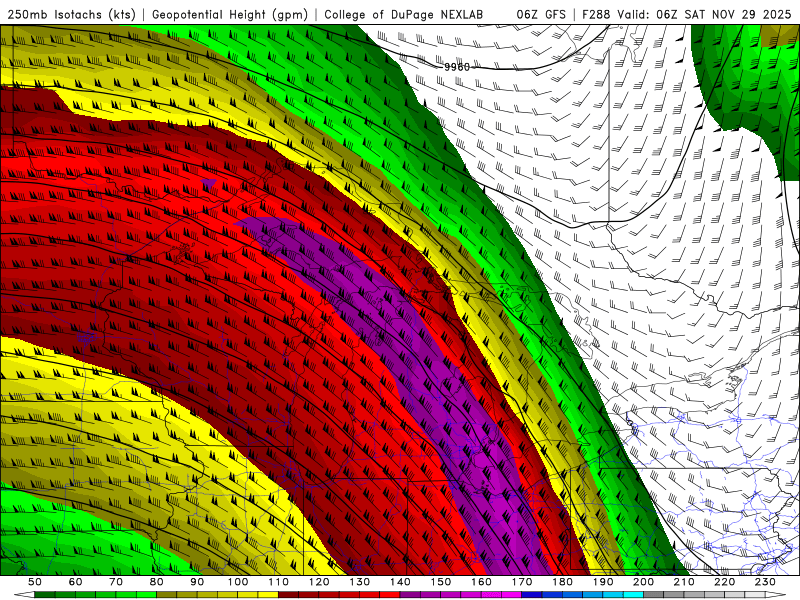This screenshot has height=600, width=800.
Task: Pick the bright red color bar segment before 140
Action: (x=390, y=595)
